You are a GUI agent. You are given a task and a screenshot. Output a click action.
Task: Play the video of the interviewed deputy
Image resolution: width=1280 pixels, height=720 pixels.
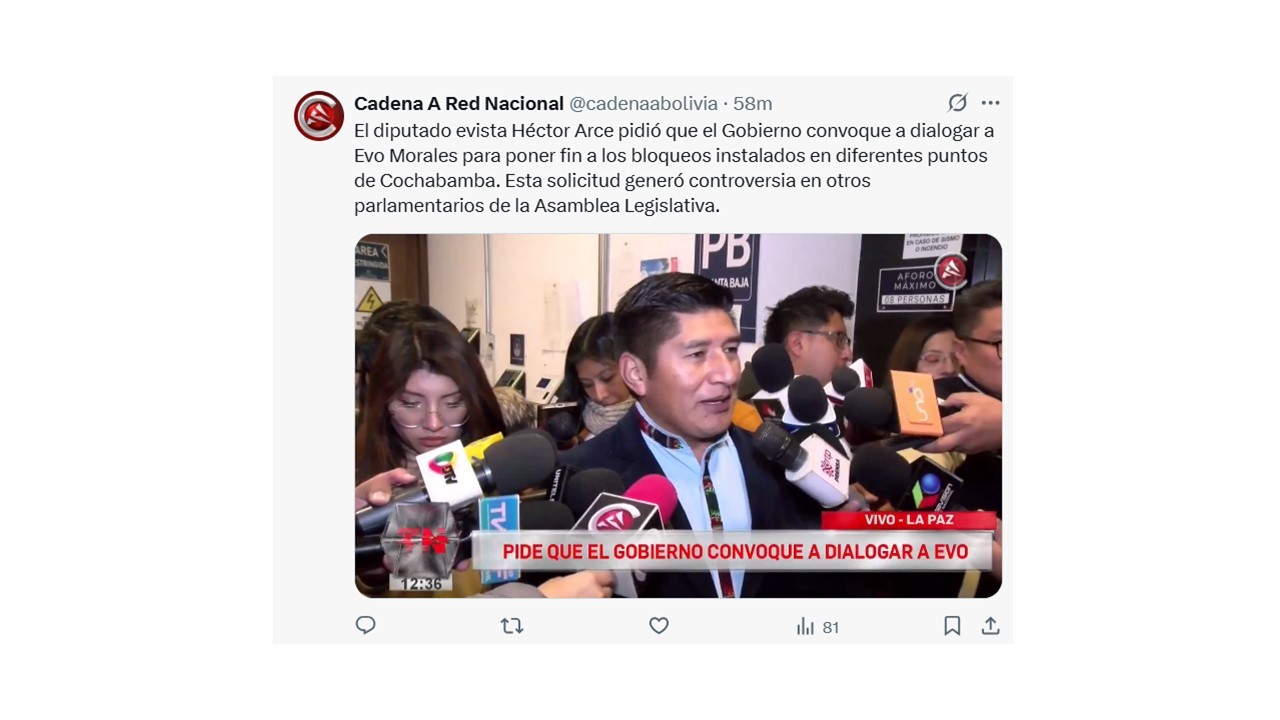(x=678, y=416)
